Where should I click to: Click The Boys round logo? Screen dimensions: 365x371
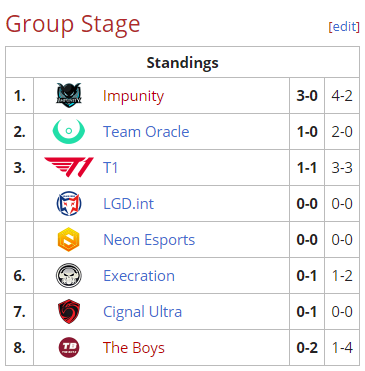(69, 347)
